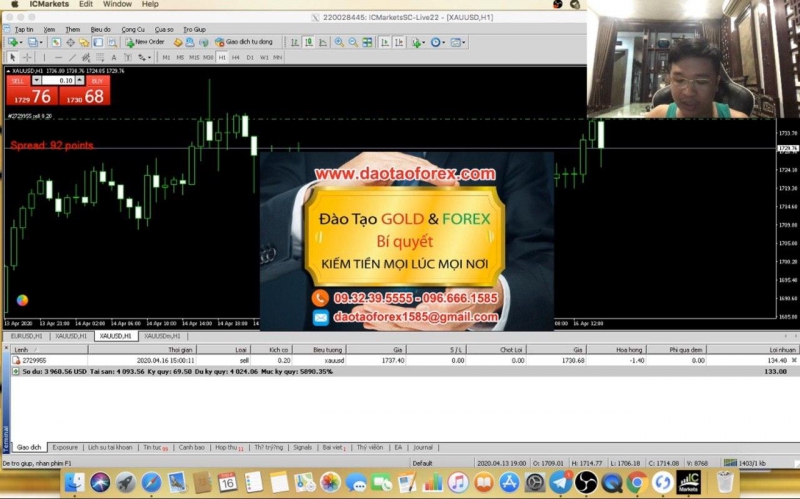Toggle the chart shift icon
800x499 pixels.
[x=398, y=42]
